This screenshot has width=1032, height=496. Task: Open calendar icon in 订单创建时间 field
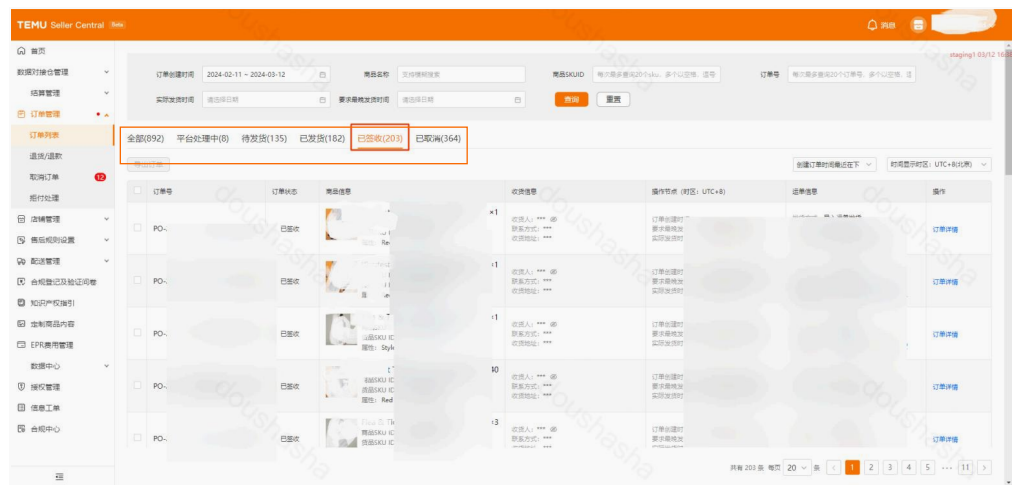[x=322, y=75]
